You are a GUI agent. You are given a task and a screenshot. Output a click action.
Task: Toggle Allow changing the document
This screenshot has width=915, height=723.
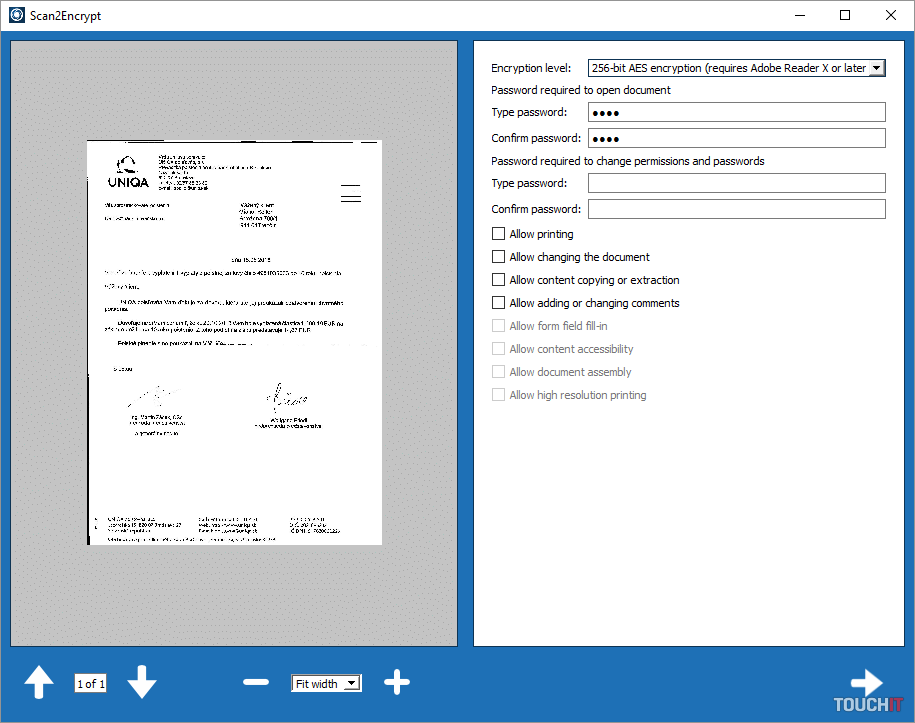click(x=499, y=257)
